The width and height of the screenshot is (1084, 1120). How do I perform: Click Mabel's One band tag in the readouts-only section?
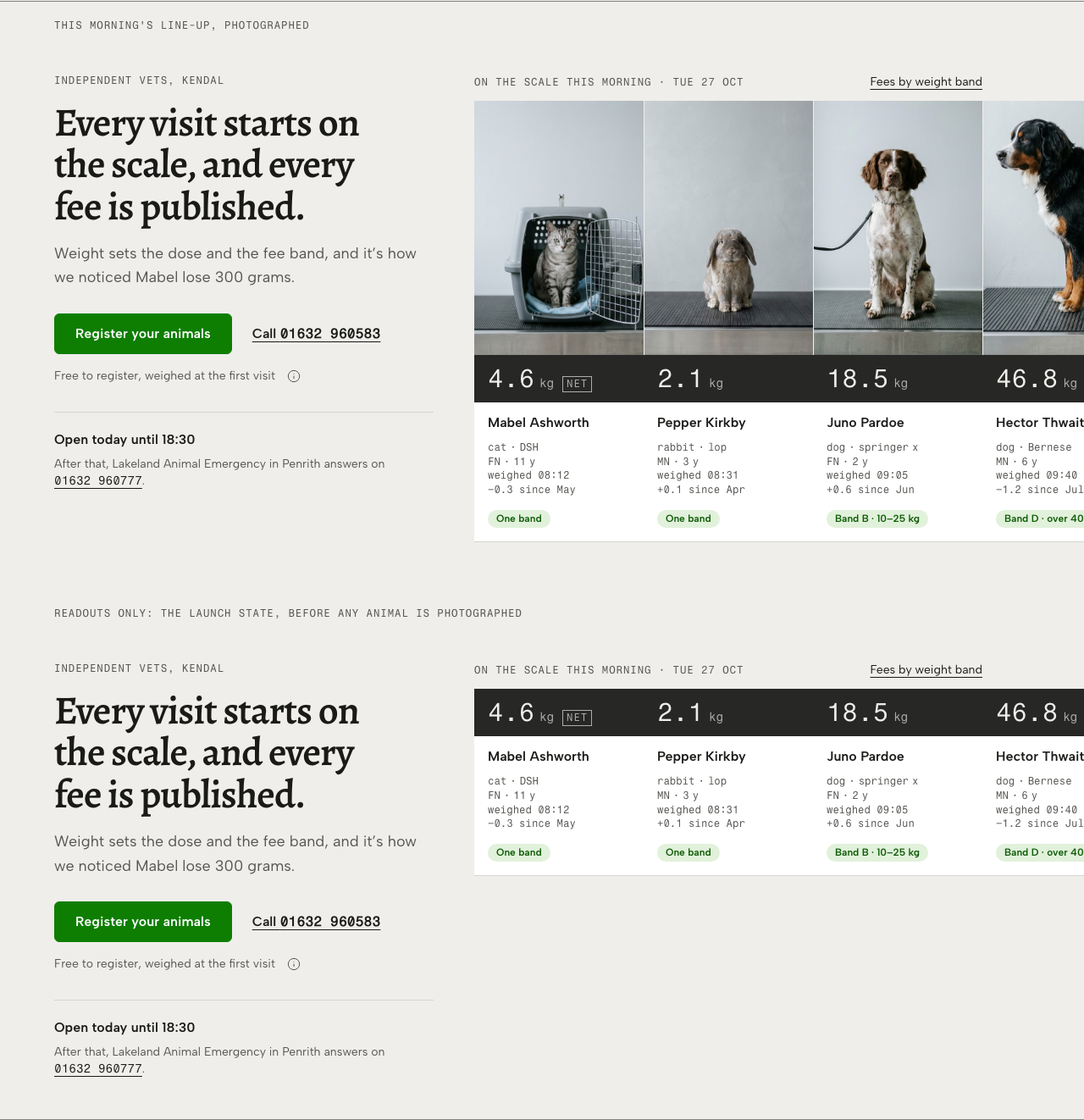(x=519, y=852)
